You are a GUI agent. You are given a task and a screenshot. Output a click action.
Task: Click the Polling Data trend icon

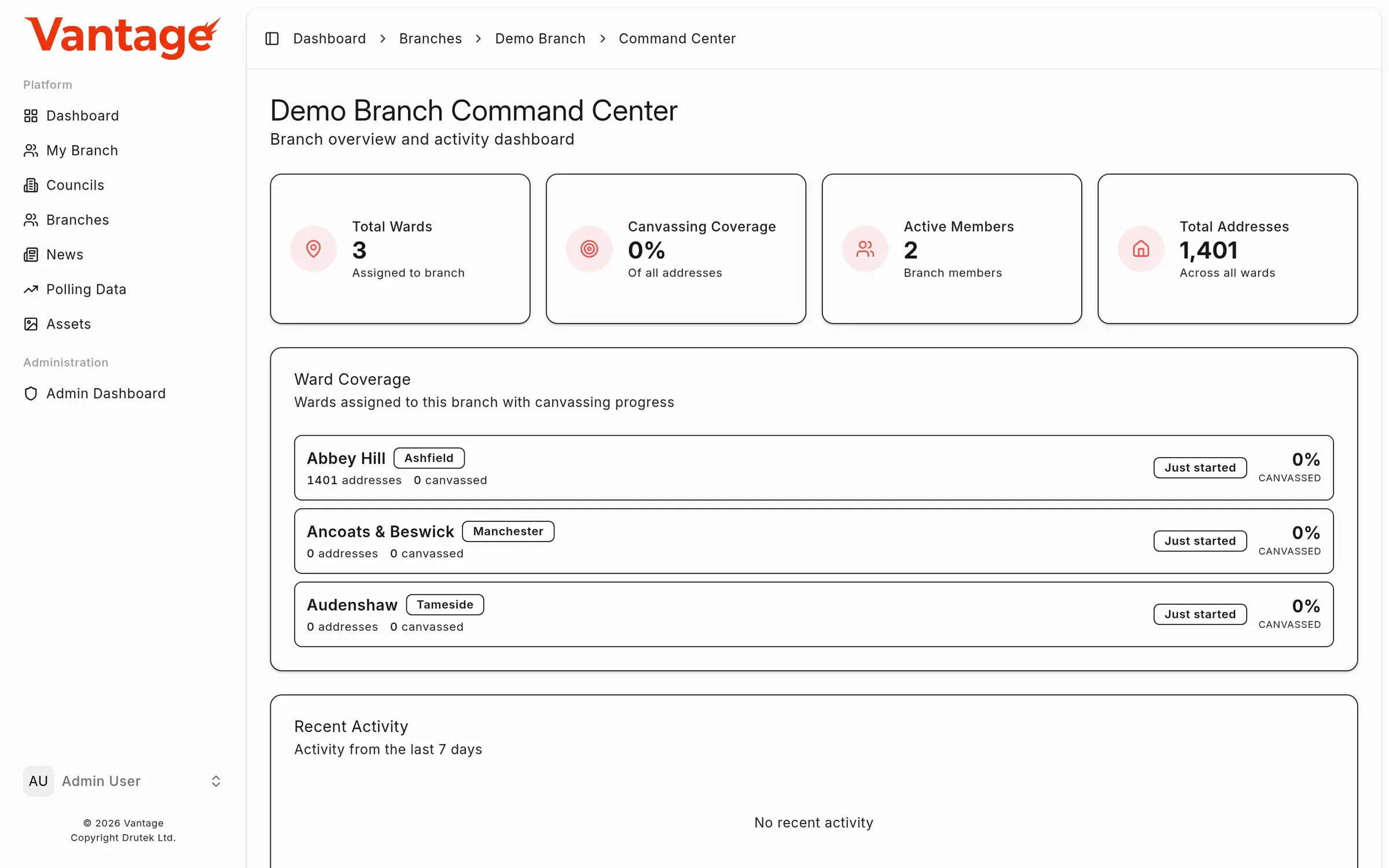tap(31, 289)
